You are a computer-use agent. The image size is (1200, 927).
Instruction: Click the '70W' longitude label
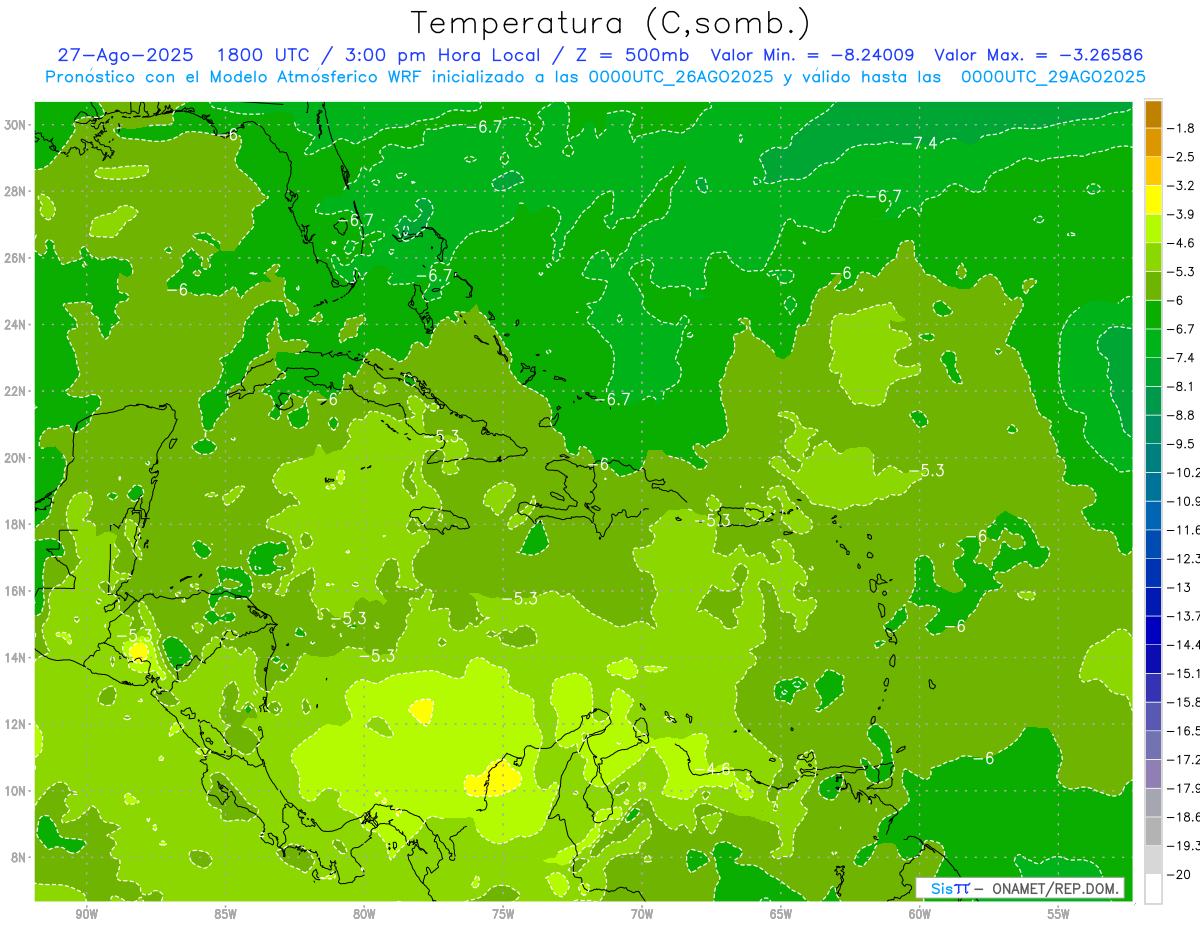tap(642, 914)
